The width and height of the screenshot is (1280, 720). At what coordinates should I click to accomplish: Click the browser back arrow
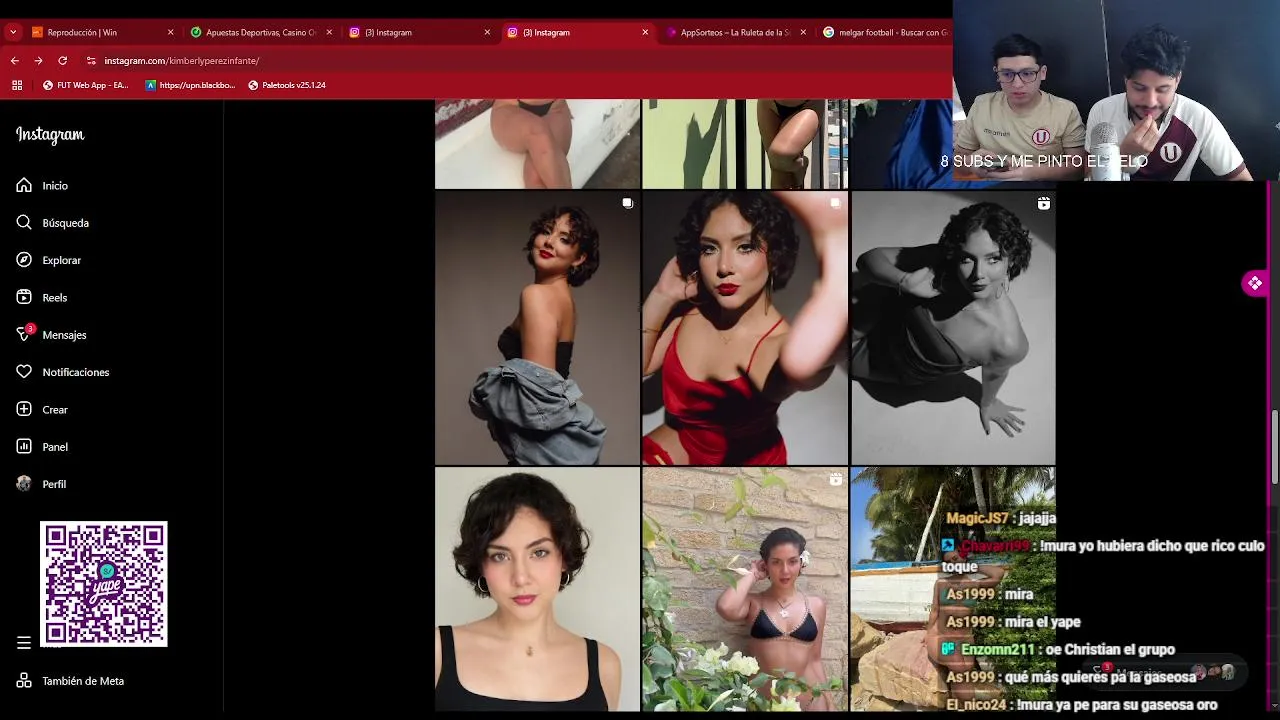click(x=15, y=61)
